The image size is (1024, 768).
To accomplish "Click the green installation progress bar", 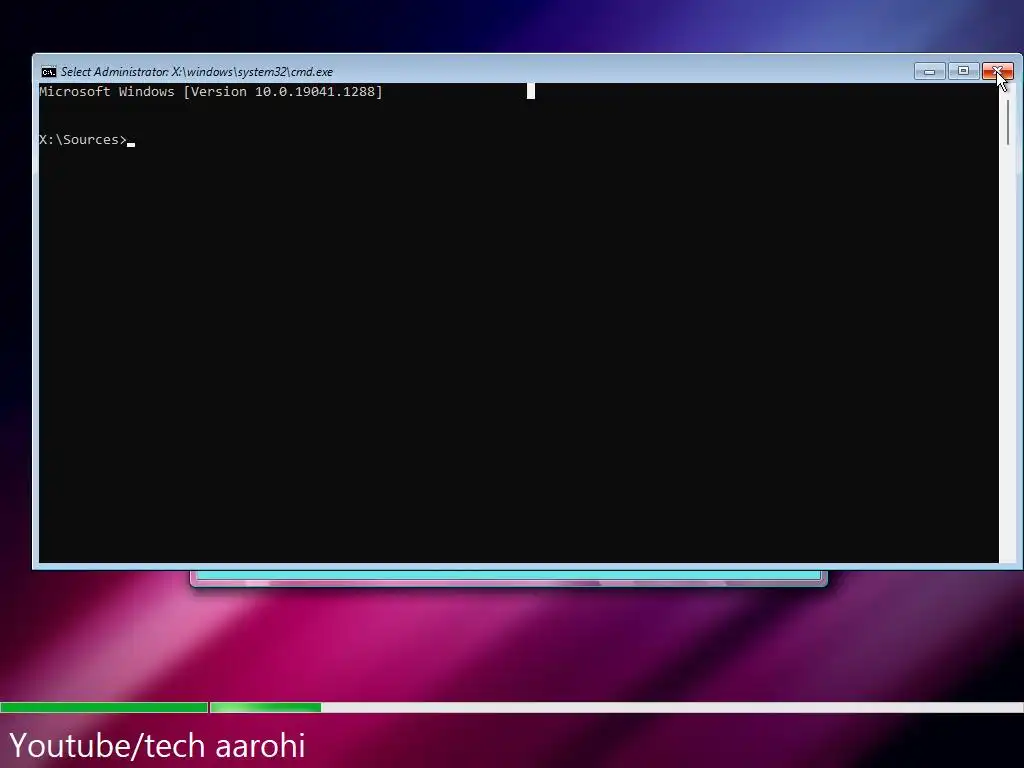I will coord(161,707).
